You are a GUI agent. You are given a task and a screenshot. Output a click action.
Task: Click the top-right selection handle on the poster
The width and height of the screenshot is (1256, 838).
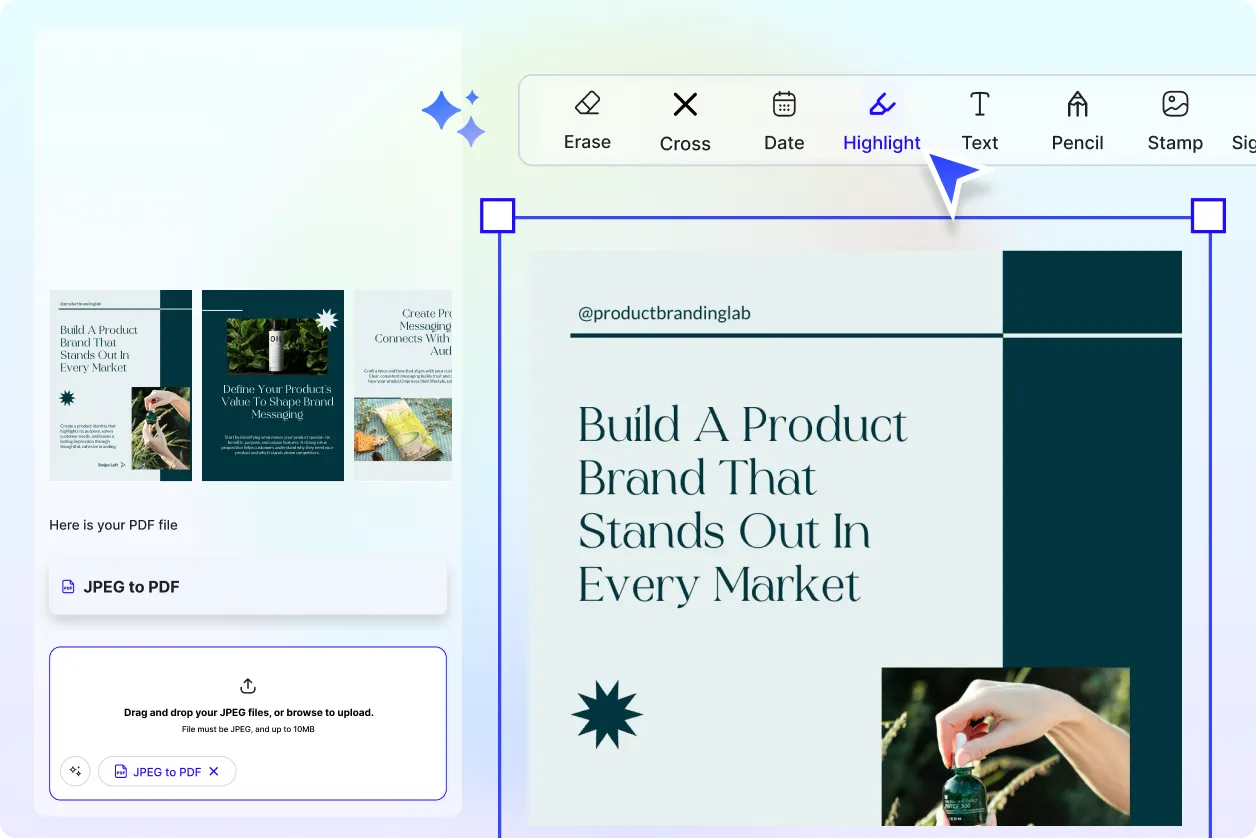coord(1208,215)
